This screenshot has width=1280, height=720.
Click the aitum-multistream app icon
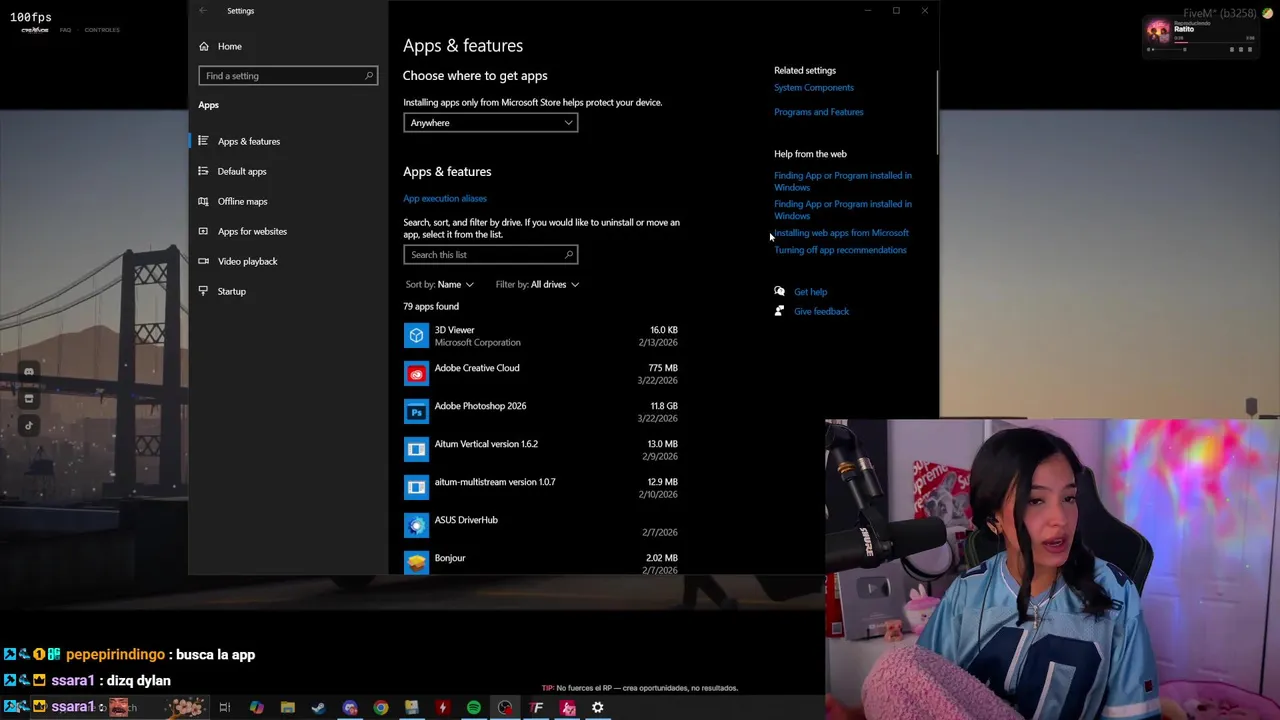point(416,488)
